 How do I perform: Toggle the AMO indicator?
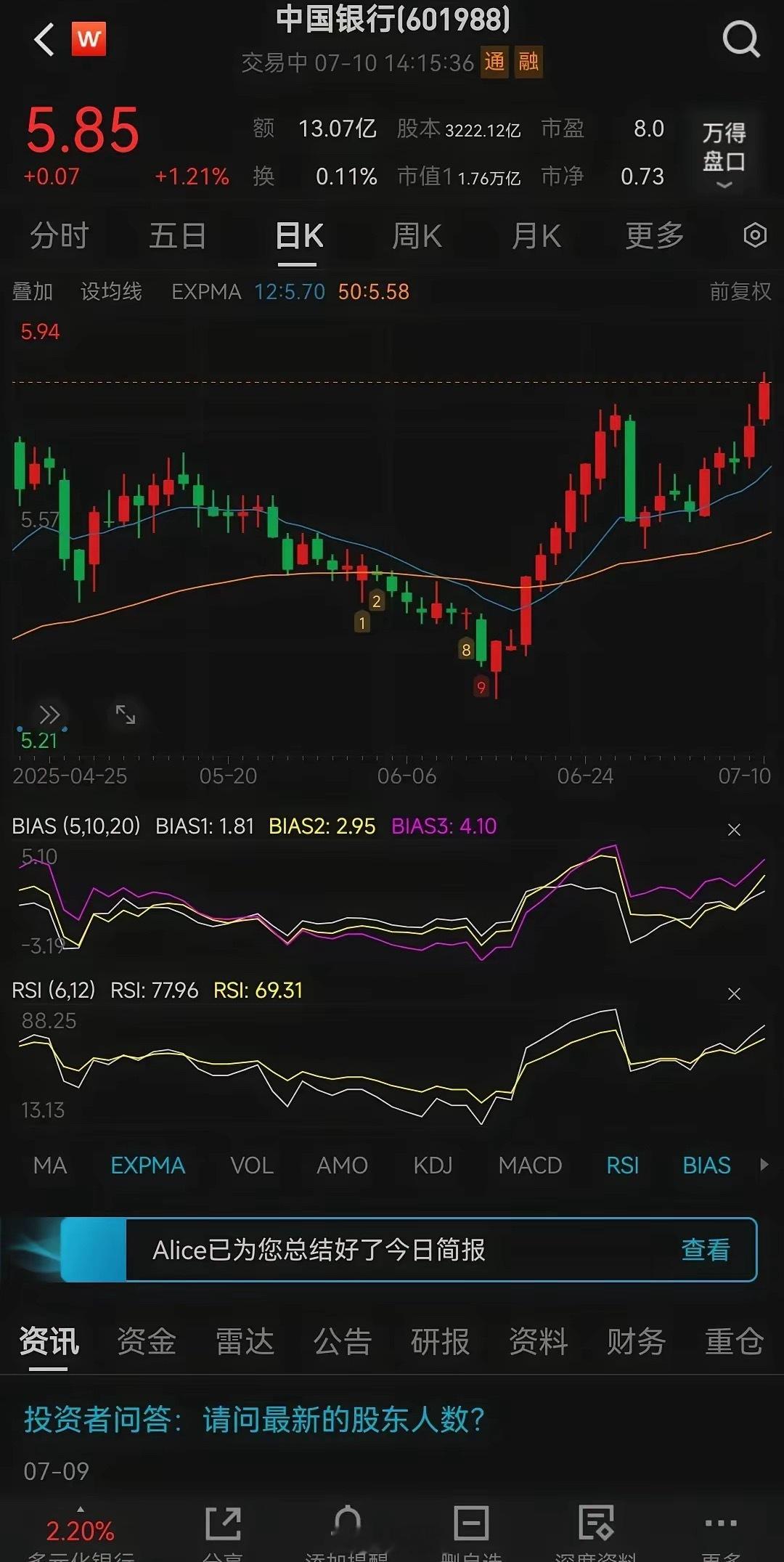click(342, 1166)
